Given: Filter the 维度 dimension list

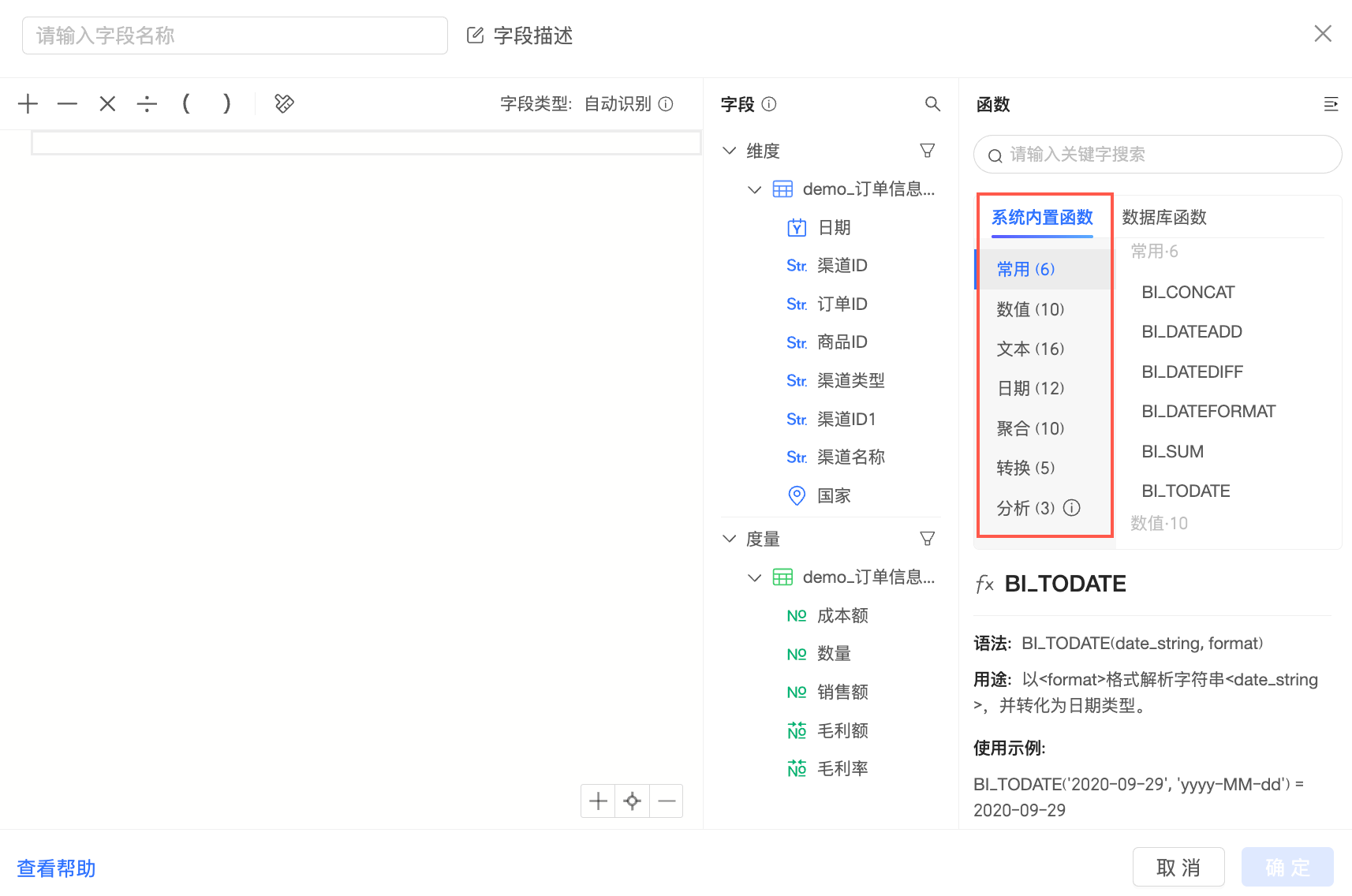Looking at the screenshot, I should 928,151.
